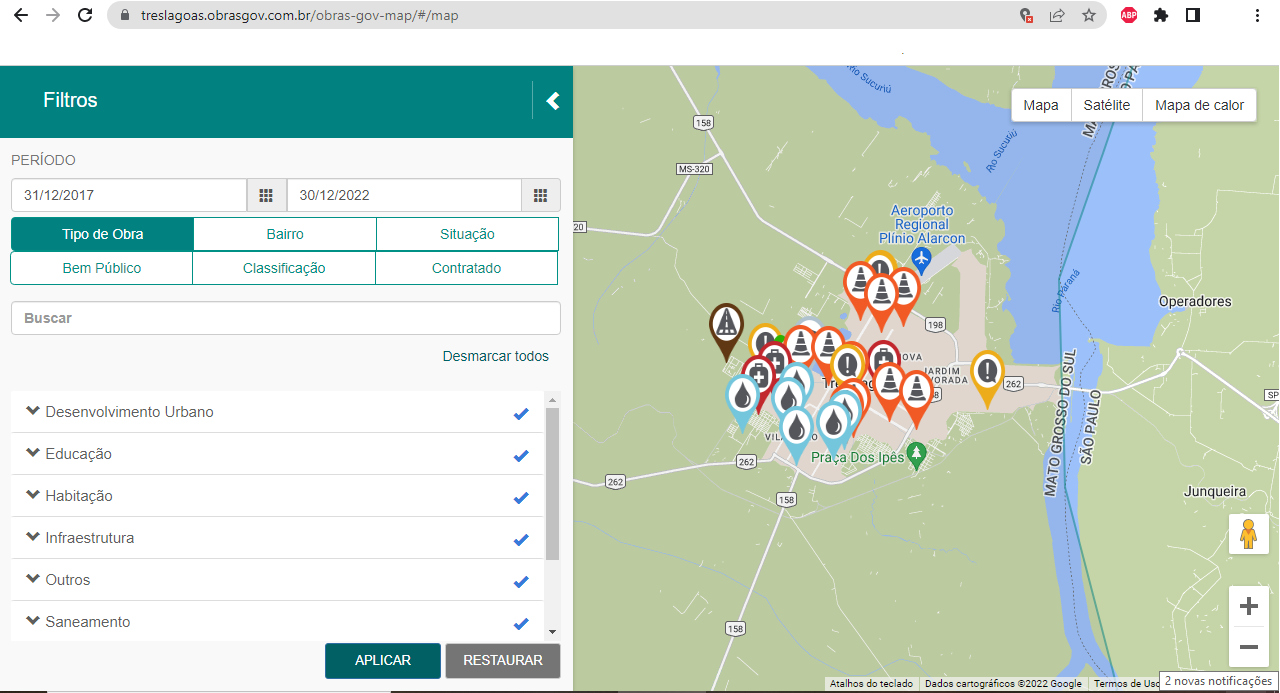The height and width of the screenshot is (693, 1280).
Task: Disable the Saneamento filter checkmark
Action: [520, 622]
